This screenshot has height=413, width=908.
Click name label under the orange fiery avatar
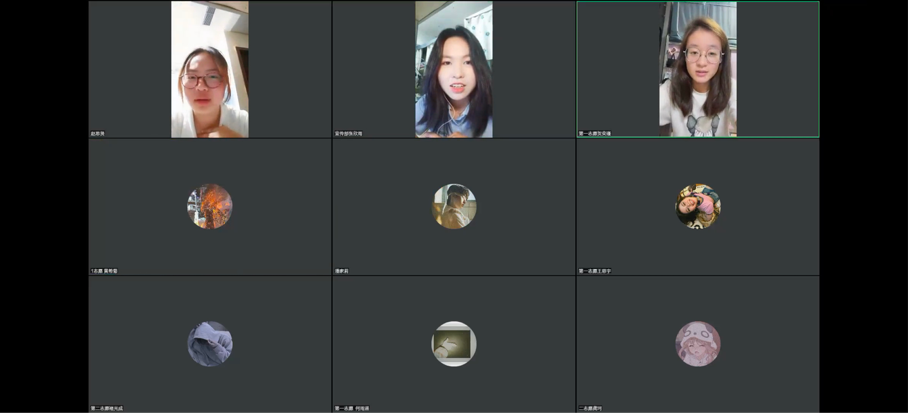(x=104, y=271)
